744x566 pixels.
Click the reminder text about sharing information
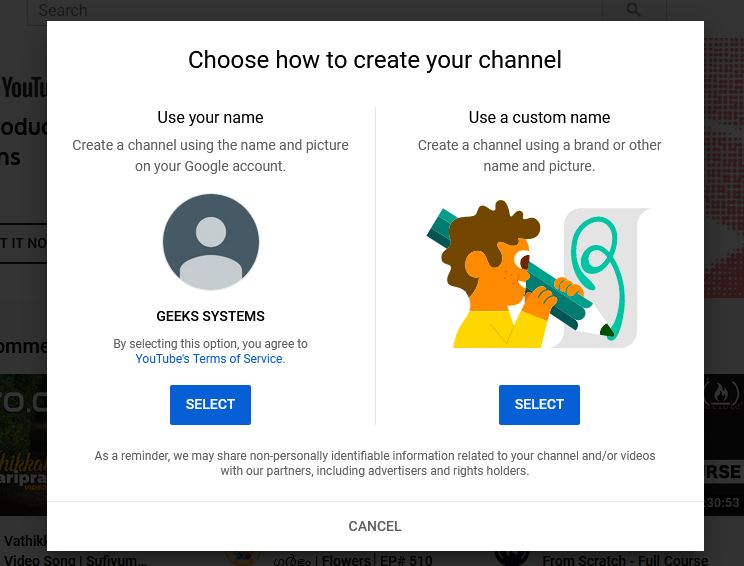[375, 463]
